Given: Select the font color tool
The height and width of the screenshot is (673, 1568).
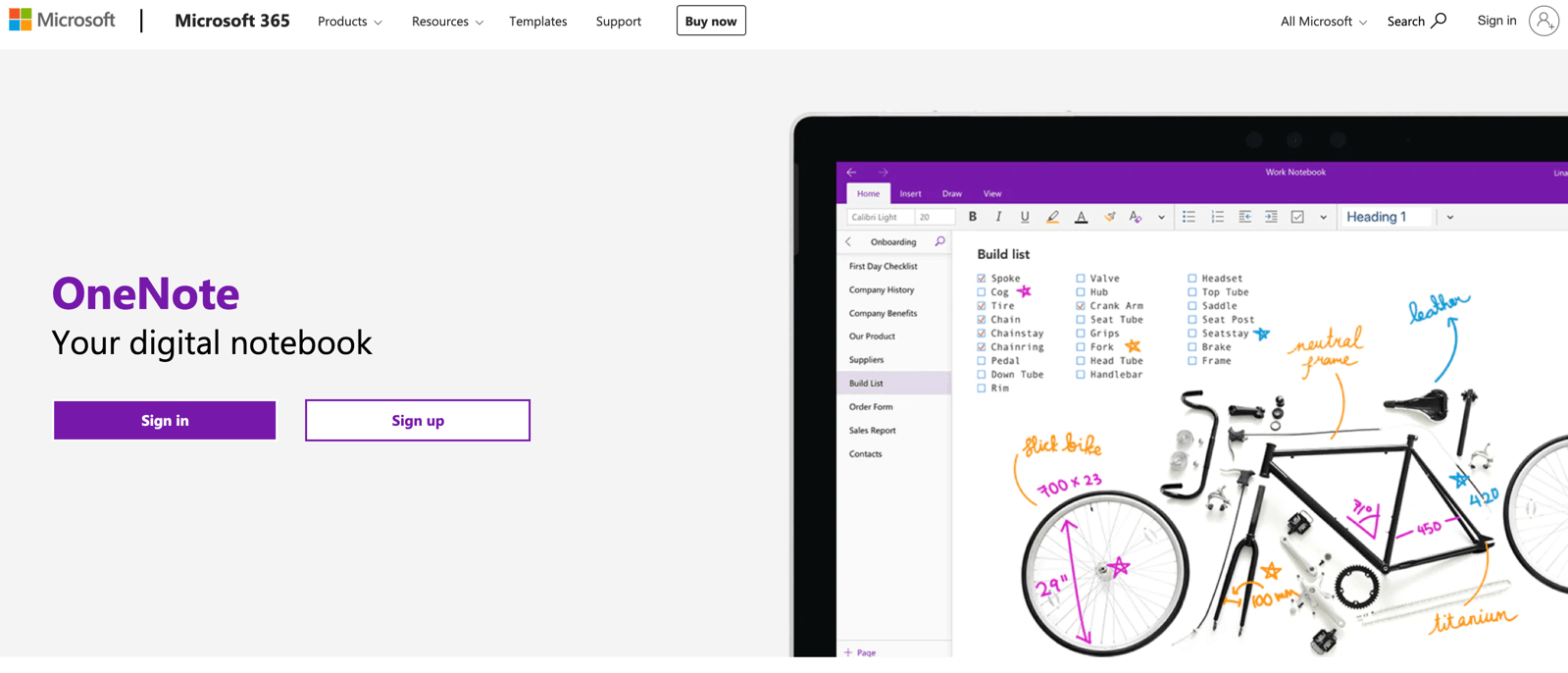Looking at the screenshot, I should (x=1081, y=217).
